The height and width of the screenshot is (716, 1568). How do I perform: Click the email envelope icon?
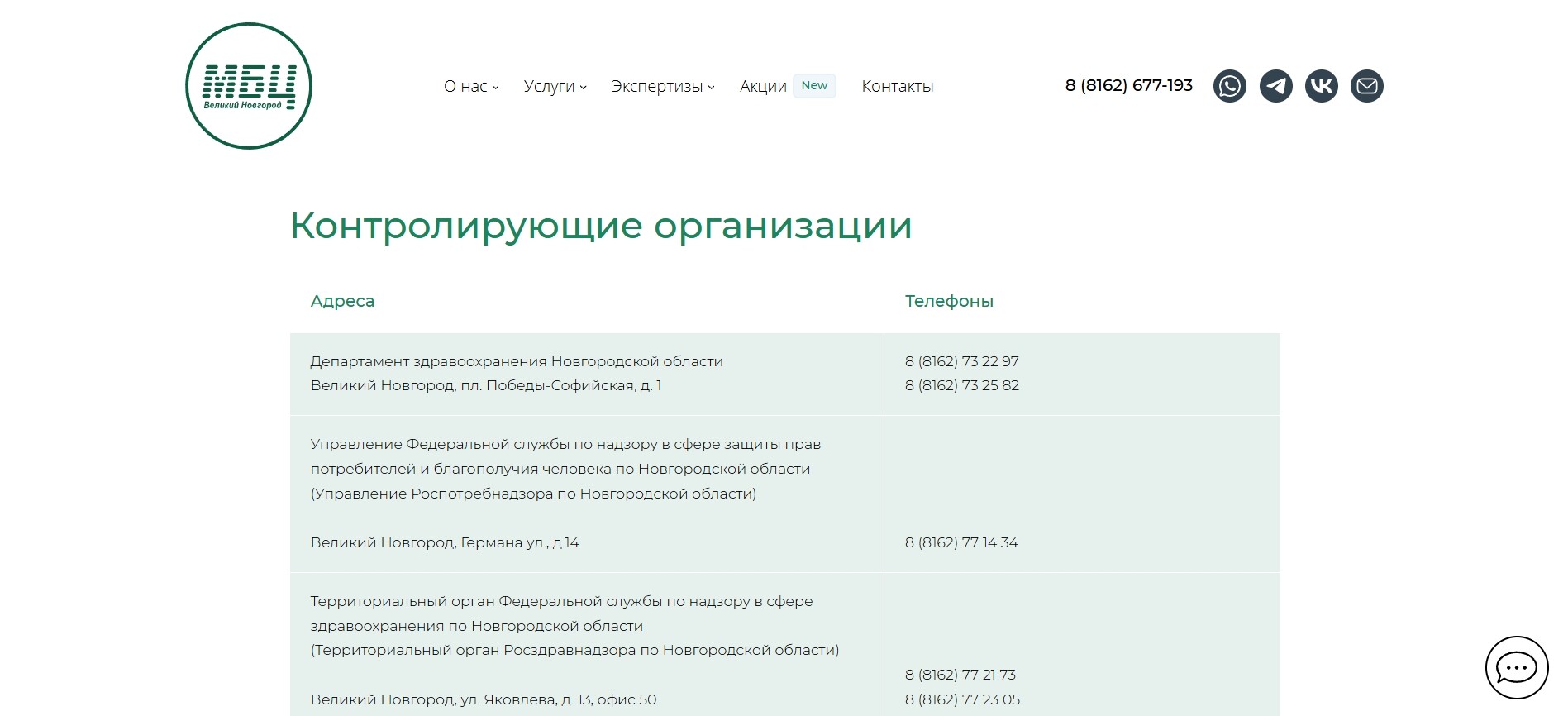1366,86
